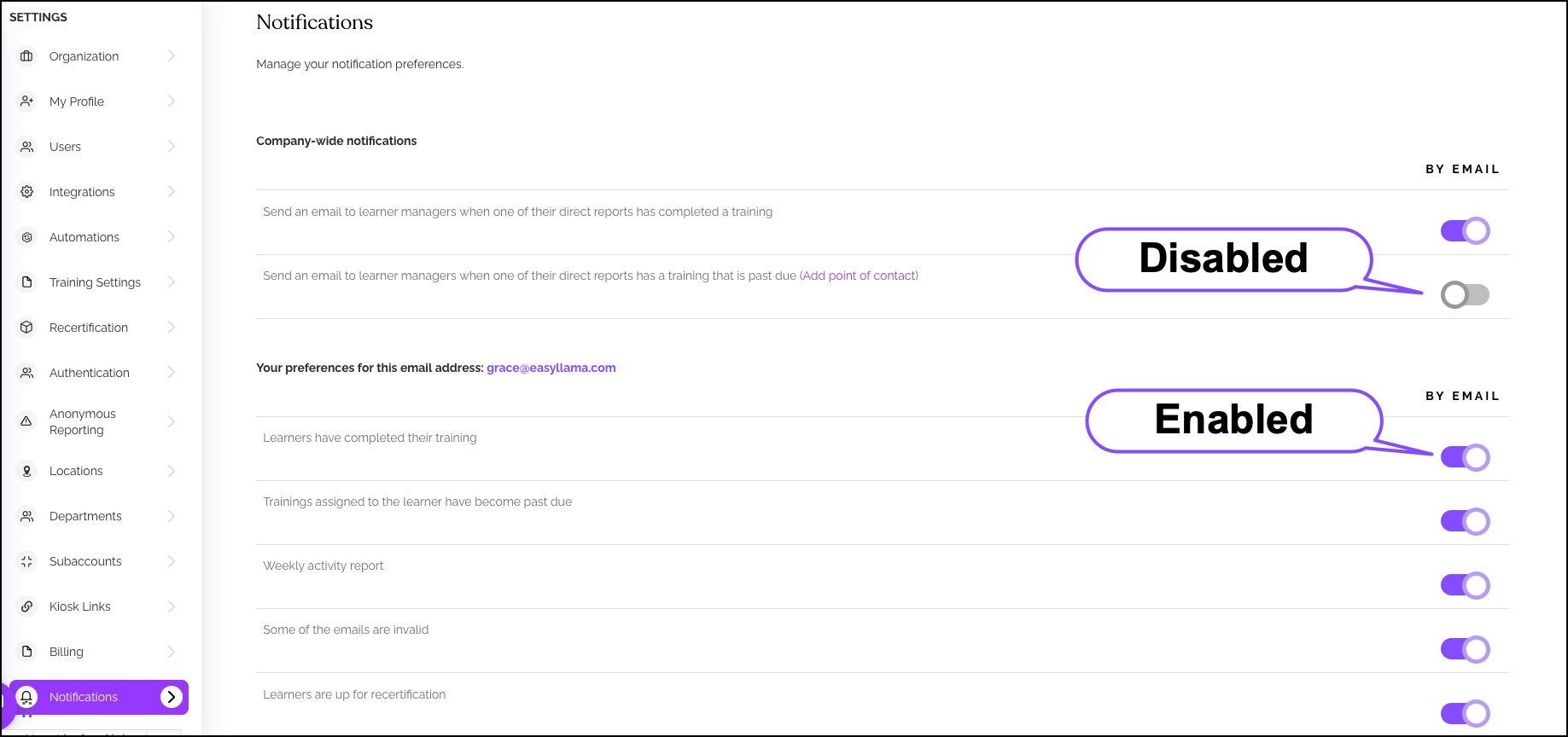This screenshot has width=1568, height=737.
Task: Click the Kiosk Links chain icon
Action: click(x=27, y=606)
